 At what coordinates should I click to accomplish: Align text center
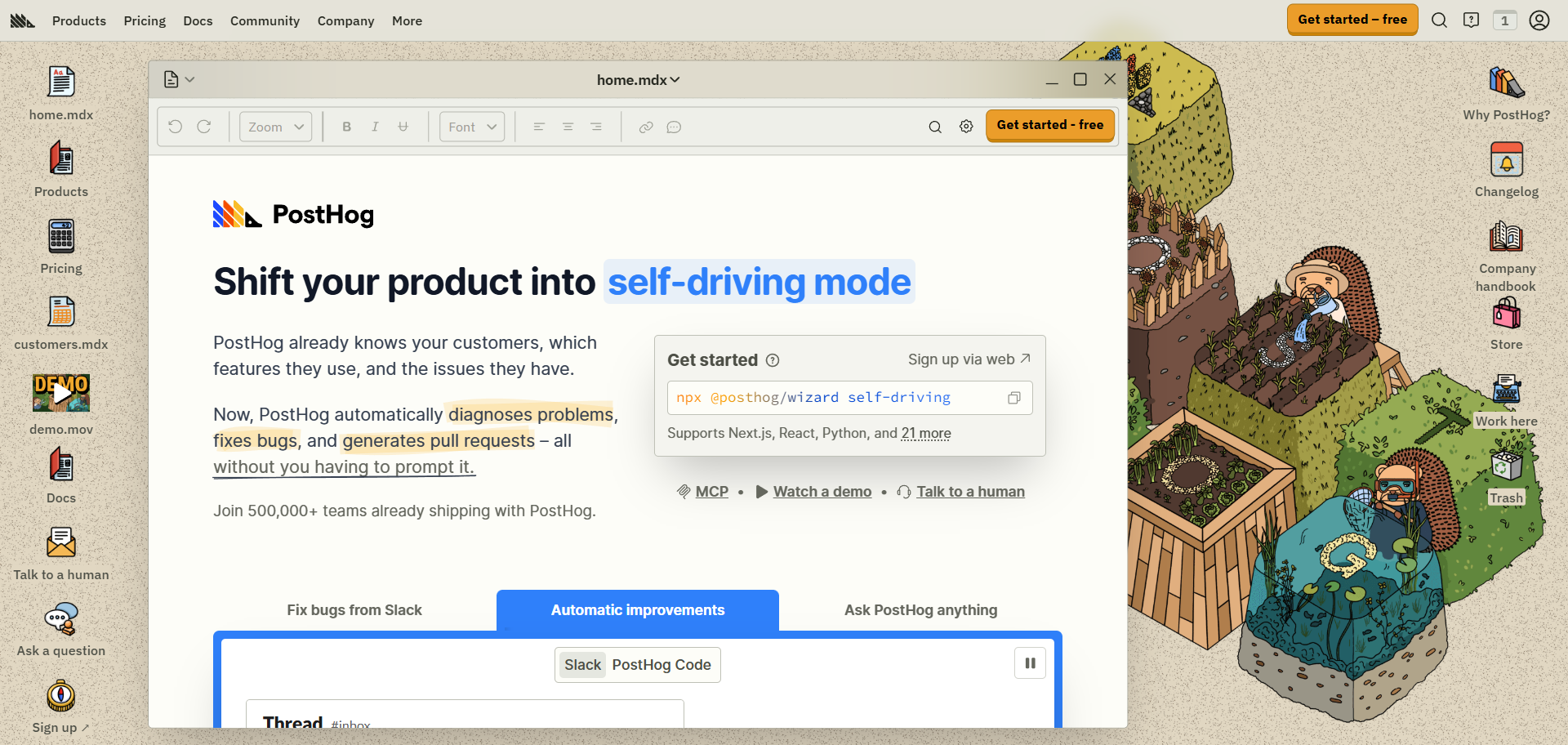click(568, 127)
